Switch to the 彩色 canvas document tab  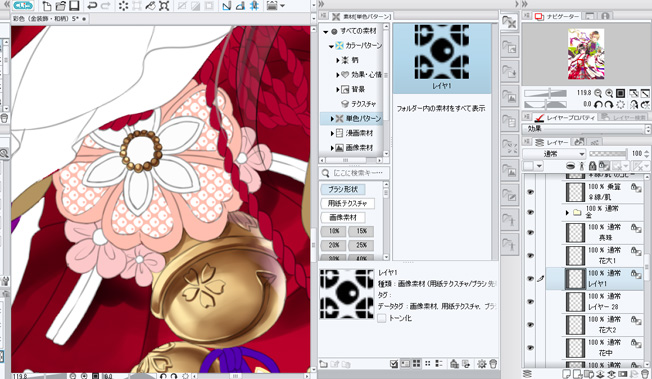click(49, 19)
